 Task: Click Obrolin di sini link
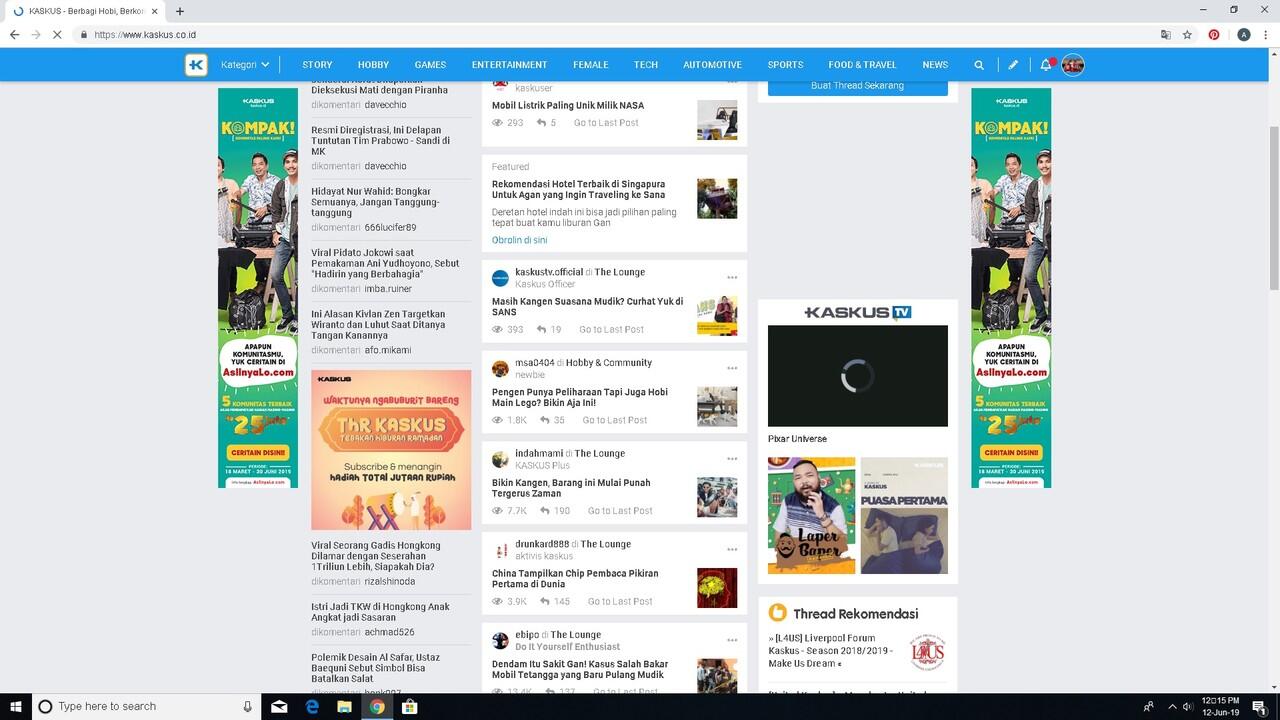519,240
